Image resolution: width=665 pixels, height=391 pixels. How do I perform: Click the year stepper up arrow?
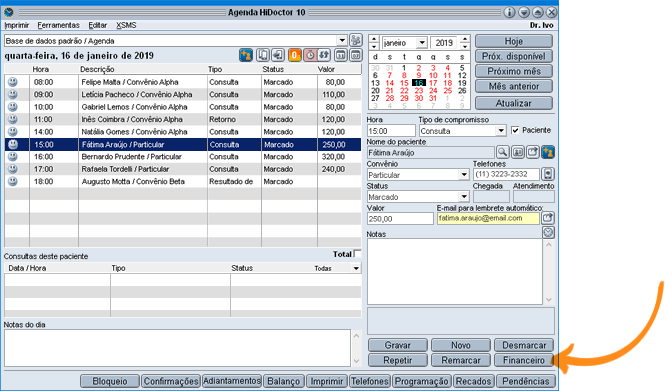(465, 39)
